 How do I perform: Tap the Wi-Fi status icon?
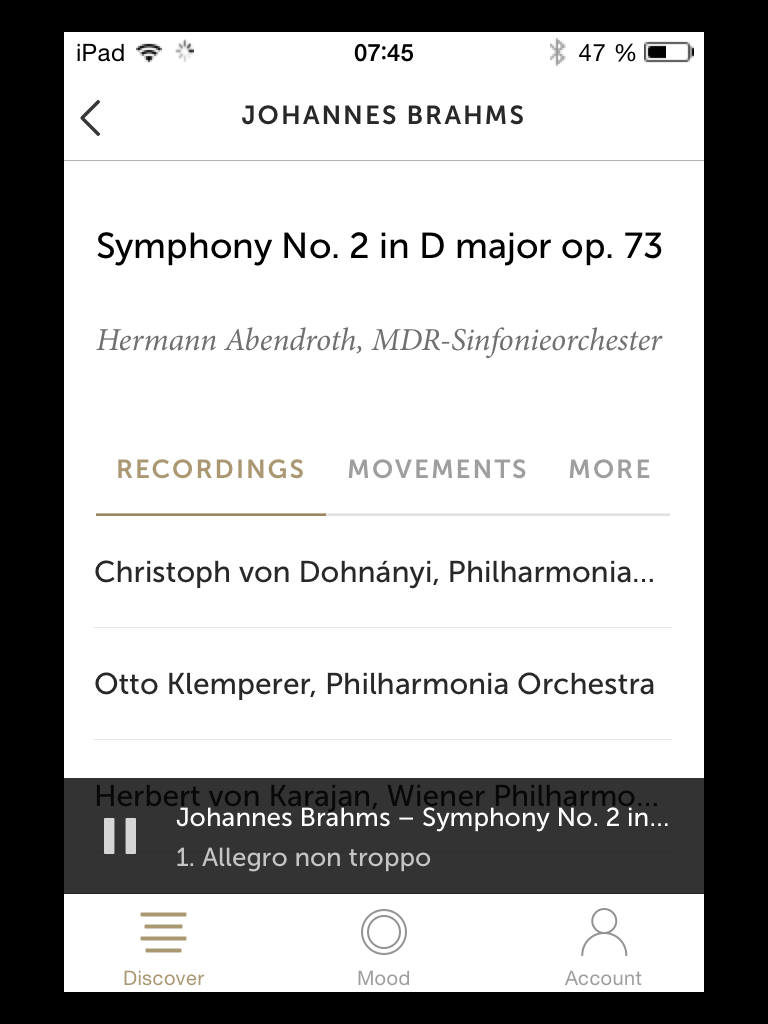click(149, 52)
